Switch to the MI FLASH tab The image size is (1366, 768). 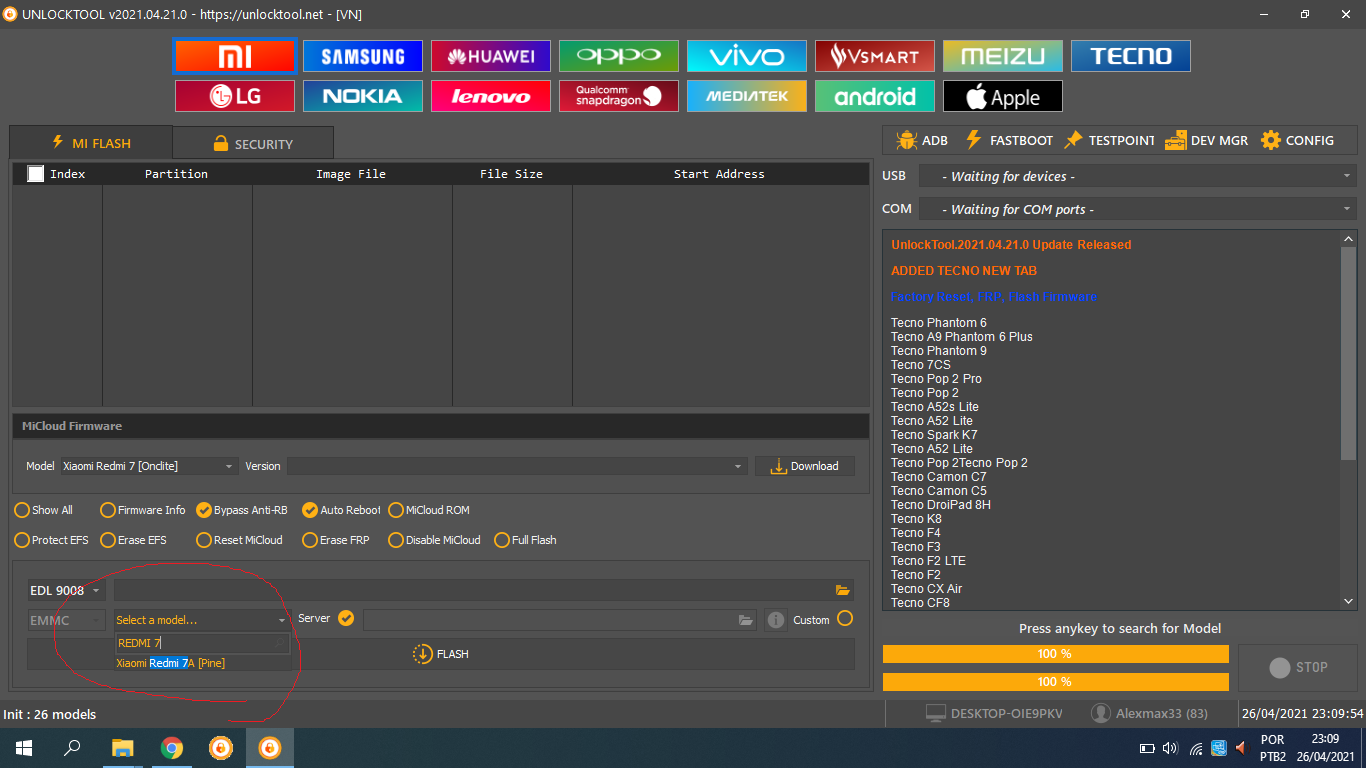tap(91, 143)
